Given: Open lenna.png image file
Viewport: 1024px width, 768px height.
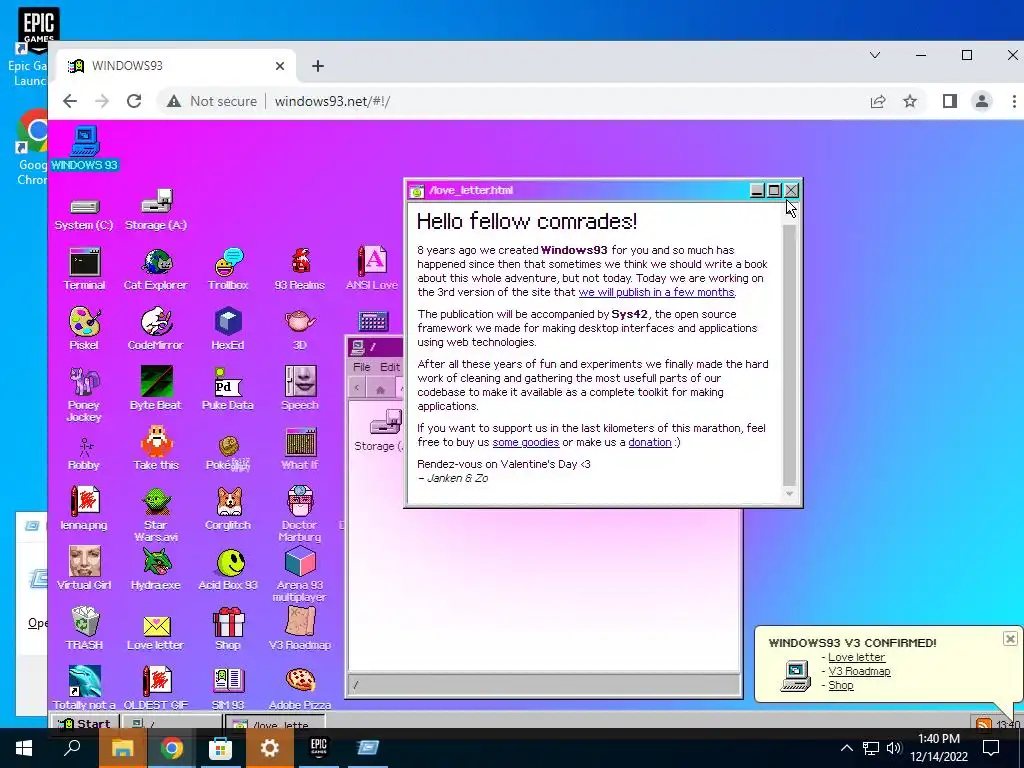Looking at the screenshot, I should click(x=84, y=508).
